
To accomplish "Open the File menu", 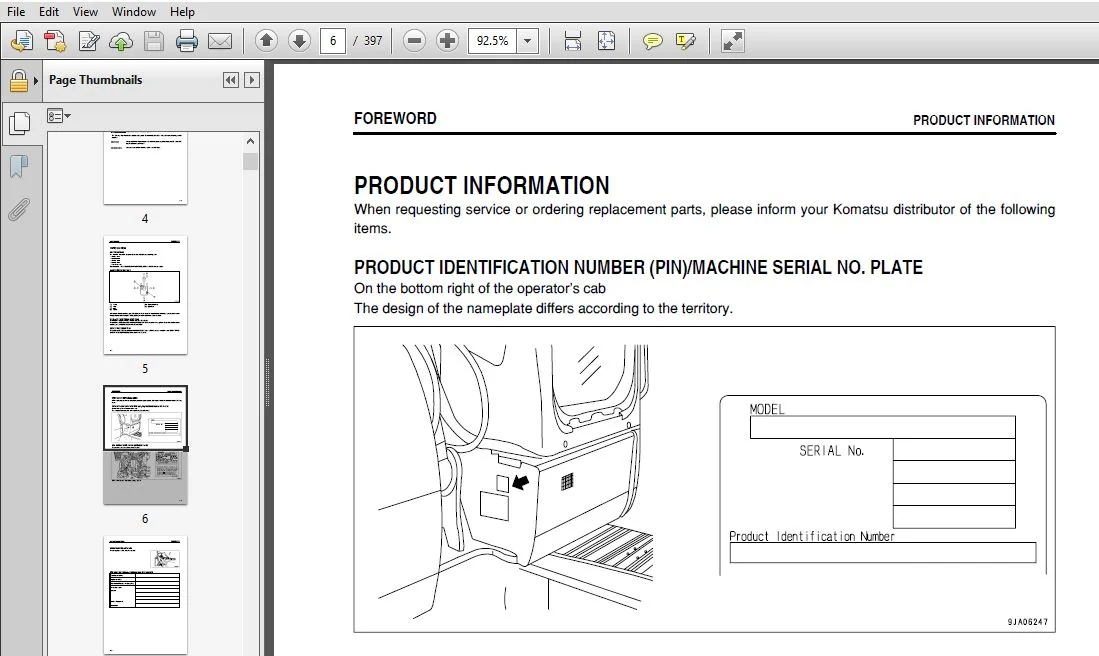I will [x=16, y=12].
